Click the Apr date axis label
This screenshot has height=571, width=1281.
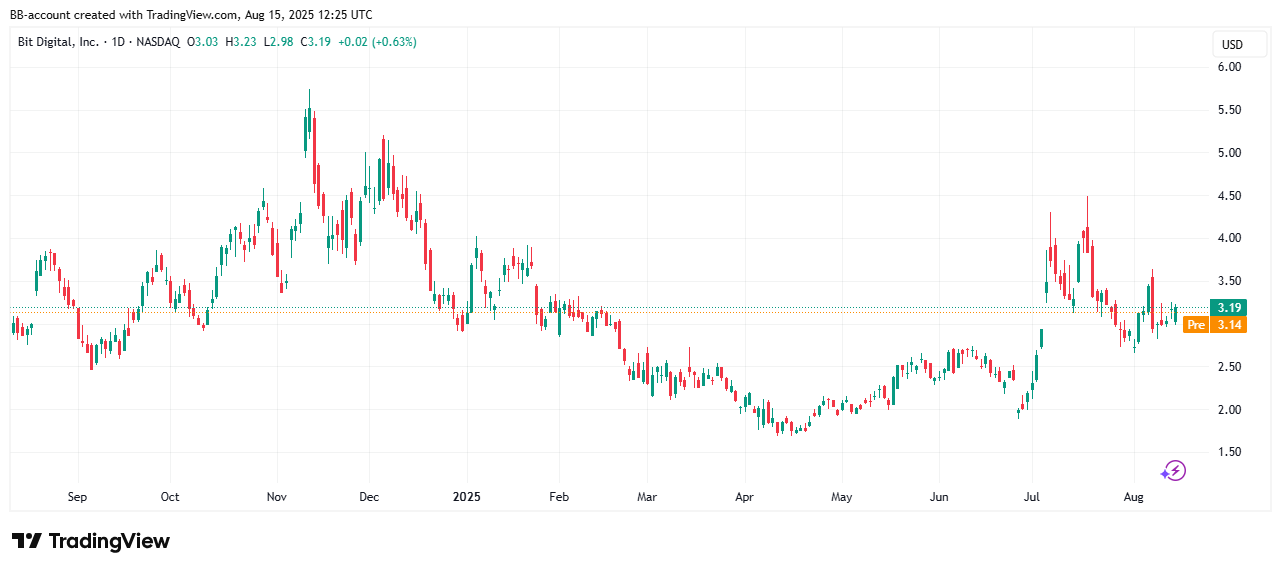[x=743, y=497]
